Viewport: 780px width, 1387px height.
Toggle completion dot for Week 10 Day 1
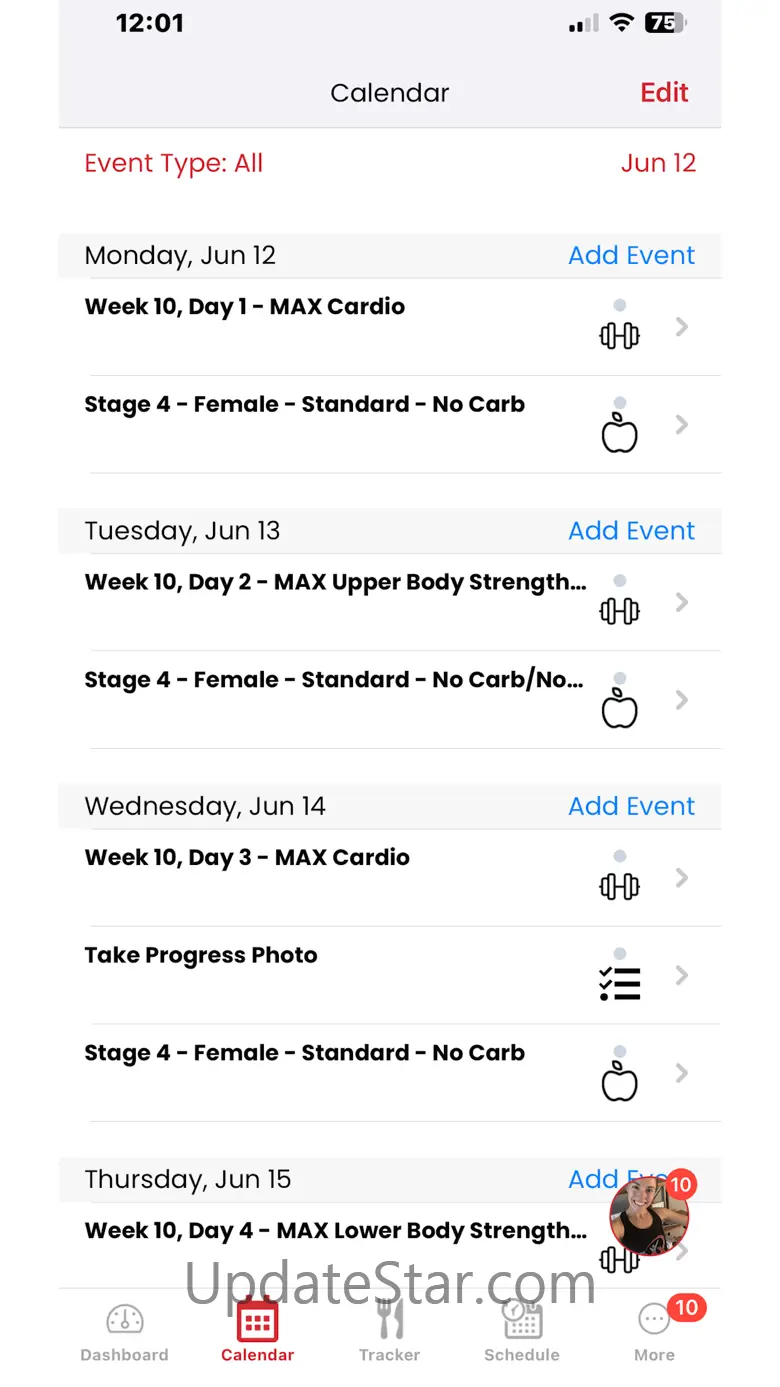coord(620,305)
